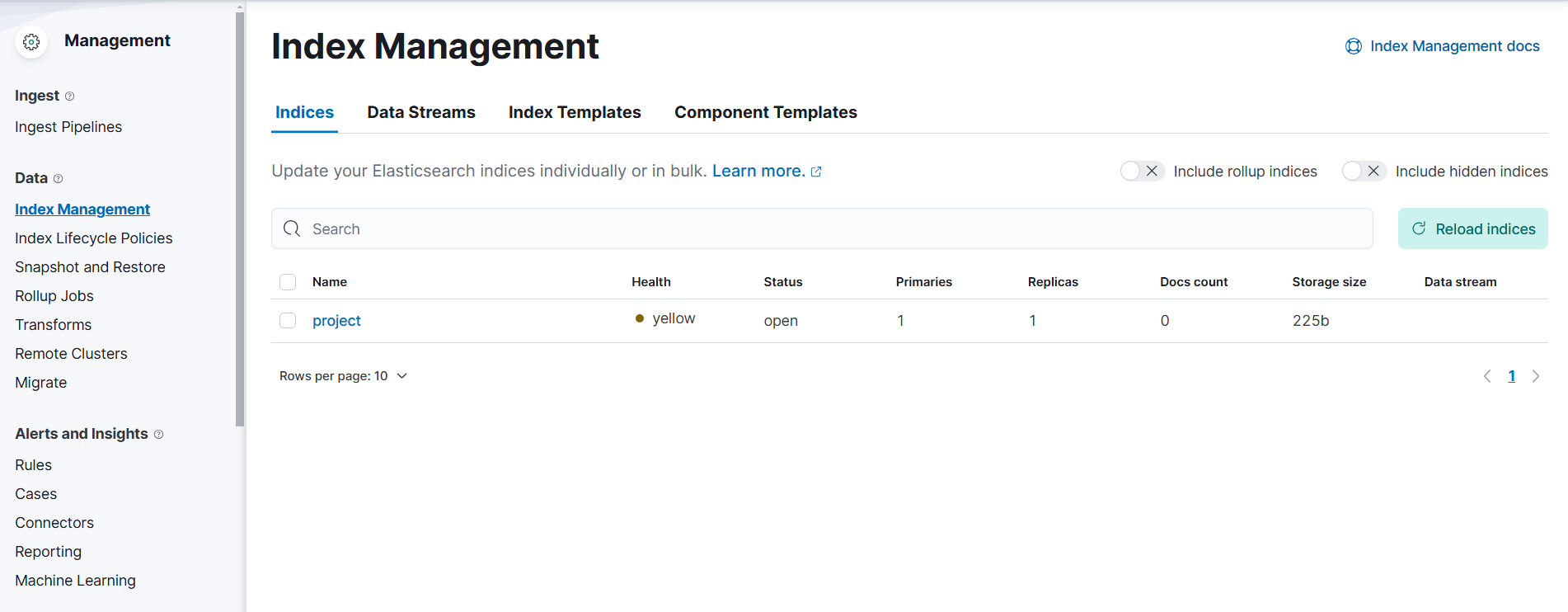Click the Data section help icon

59,179
